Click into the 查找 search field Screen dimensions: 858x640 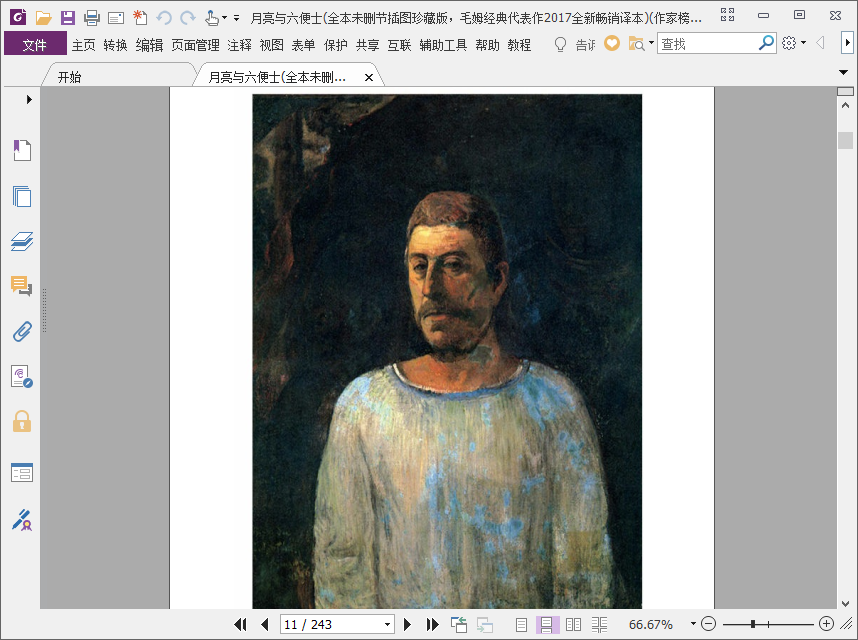point(708,43)
